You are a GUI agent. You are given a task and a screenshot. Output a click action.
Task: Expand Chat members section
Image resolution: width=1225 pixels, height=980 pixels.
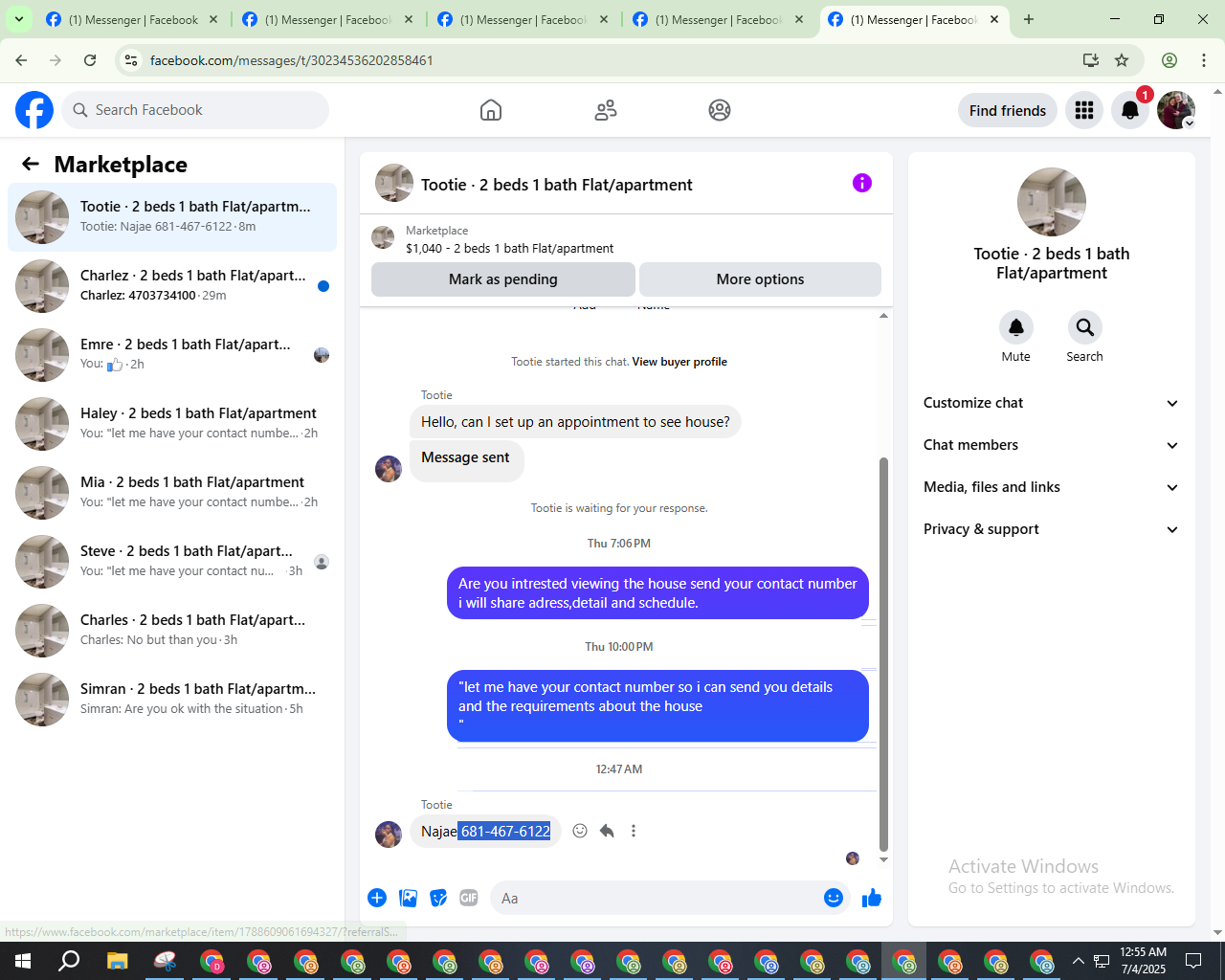pos(1051,445)
